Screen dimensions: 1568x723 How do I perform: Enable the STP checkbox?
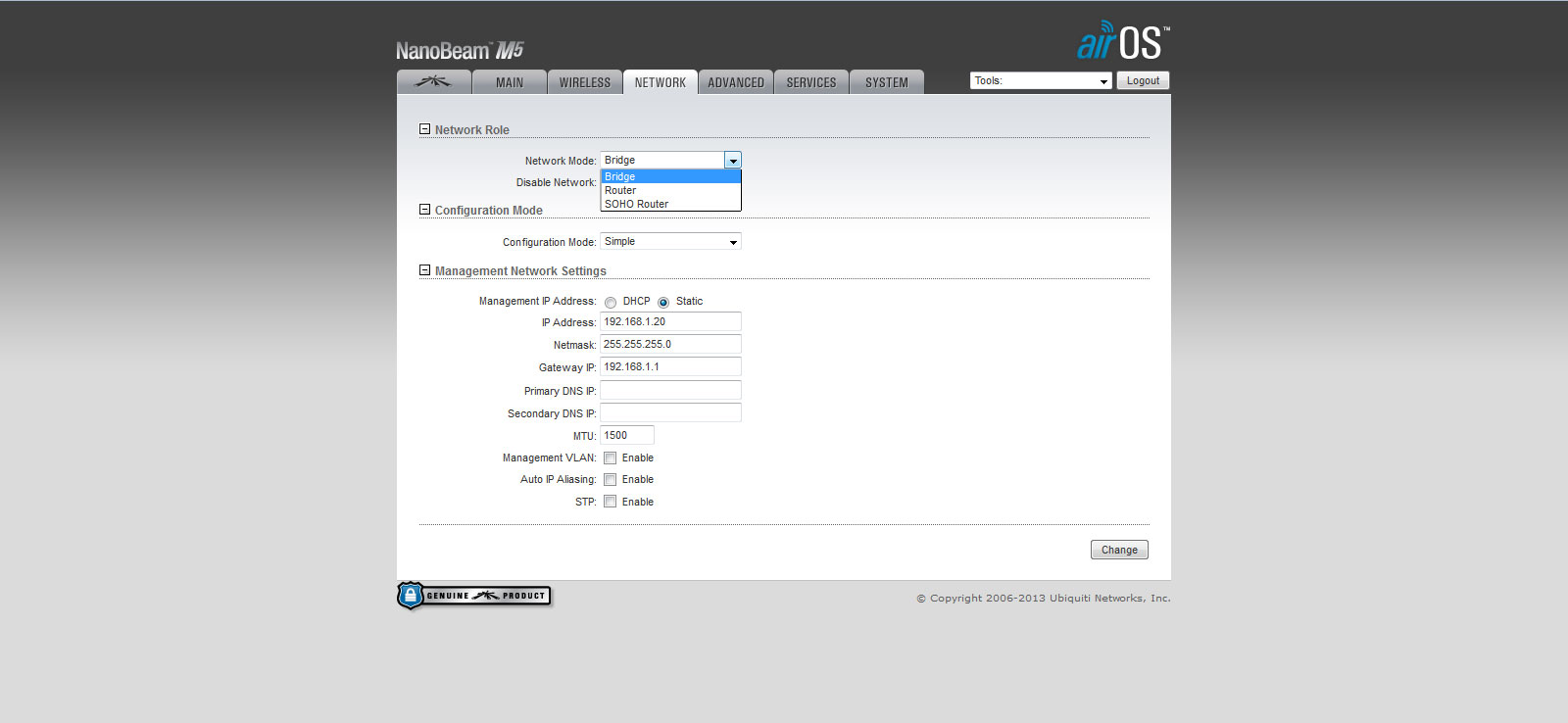[x=611, y=502]
